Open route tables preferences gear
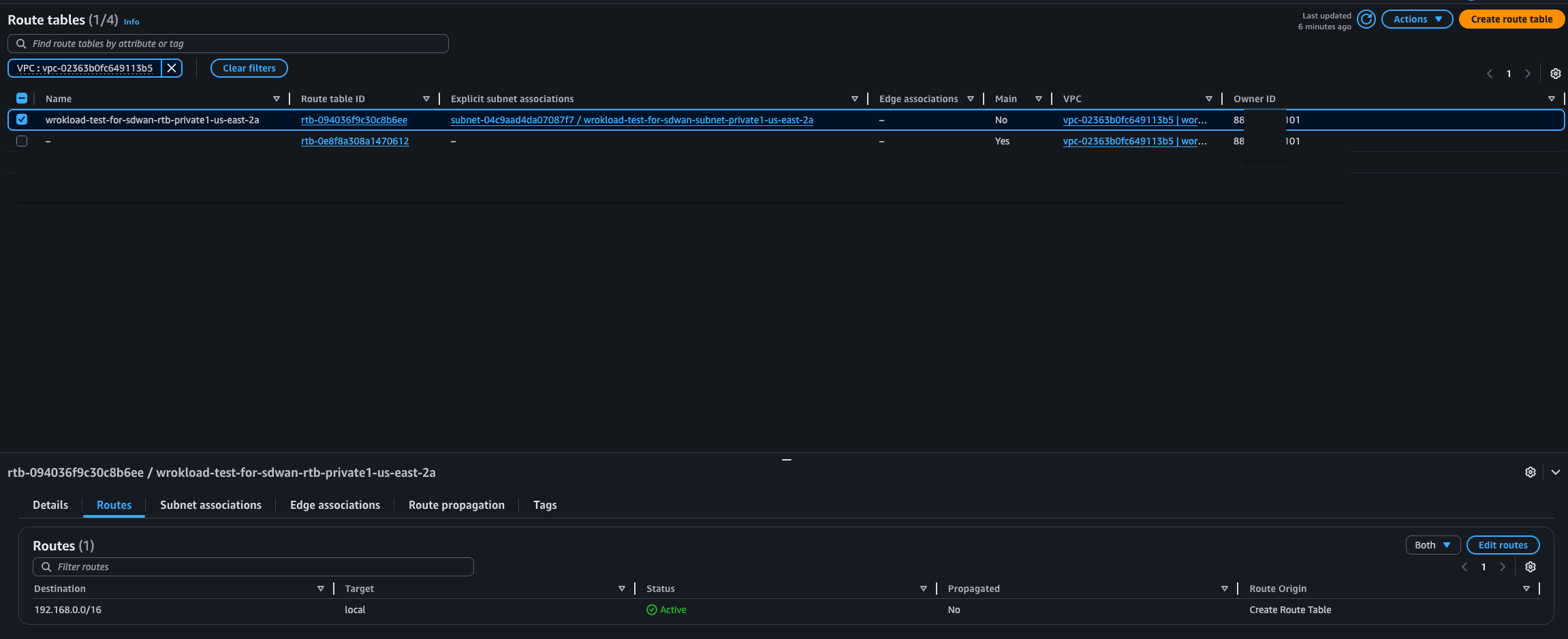The width and height of the screenshot is (1568, 639). tap(1555, 74)
